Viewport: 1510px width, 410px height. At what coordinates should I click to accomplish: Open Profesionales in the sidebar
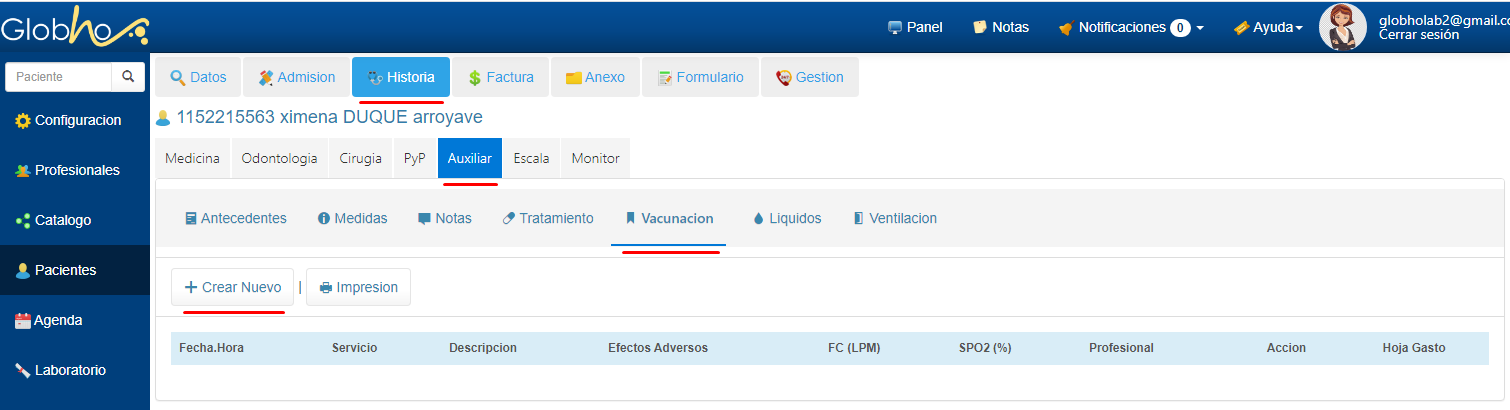(67, 170)
